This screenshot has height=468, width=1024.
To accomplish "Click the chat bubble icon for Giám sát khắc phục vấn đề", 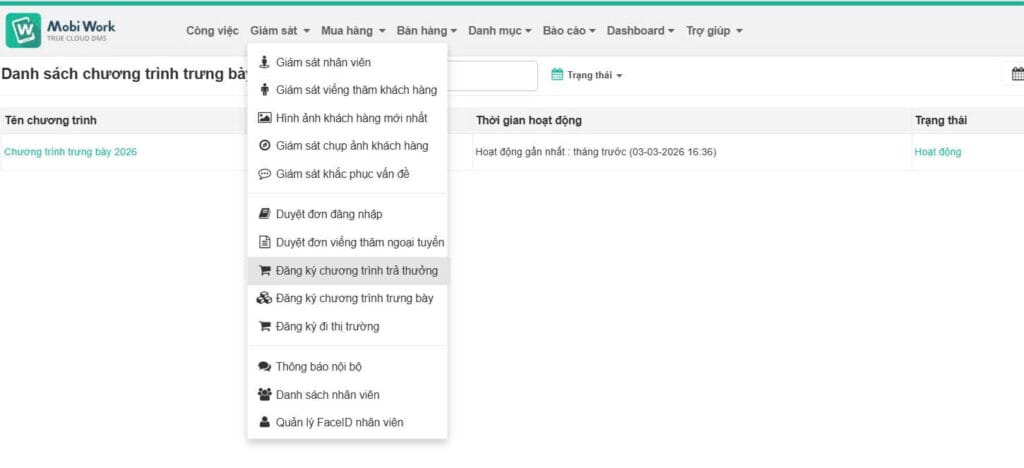I will point(264,173).
